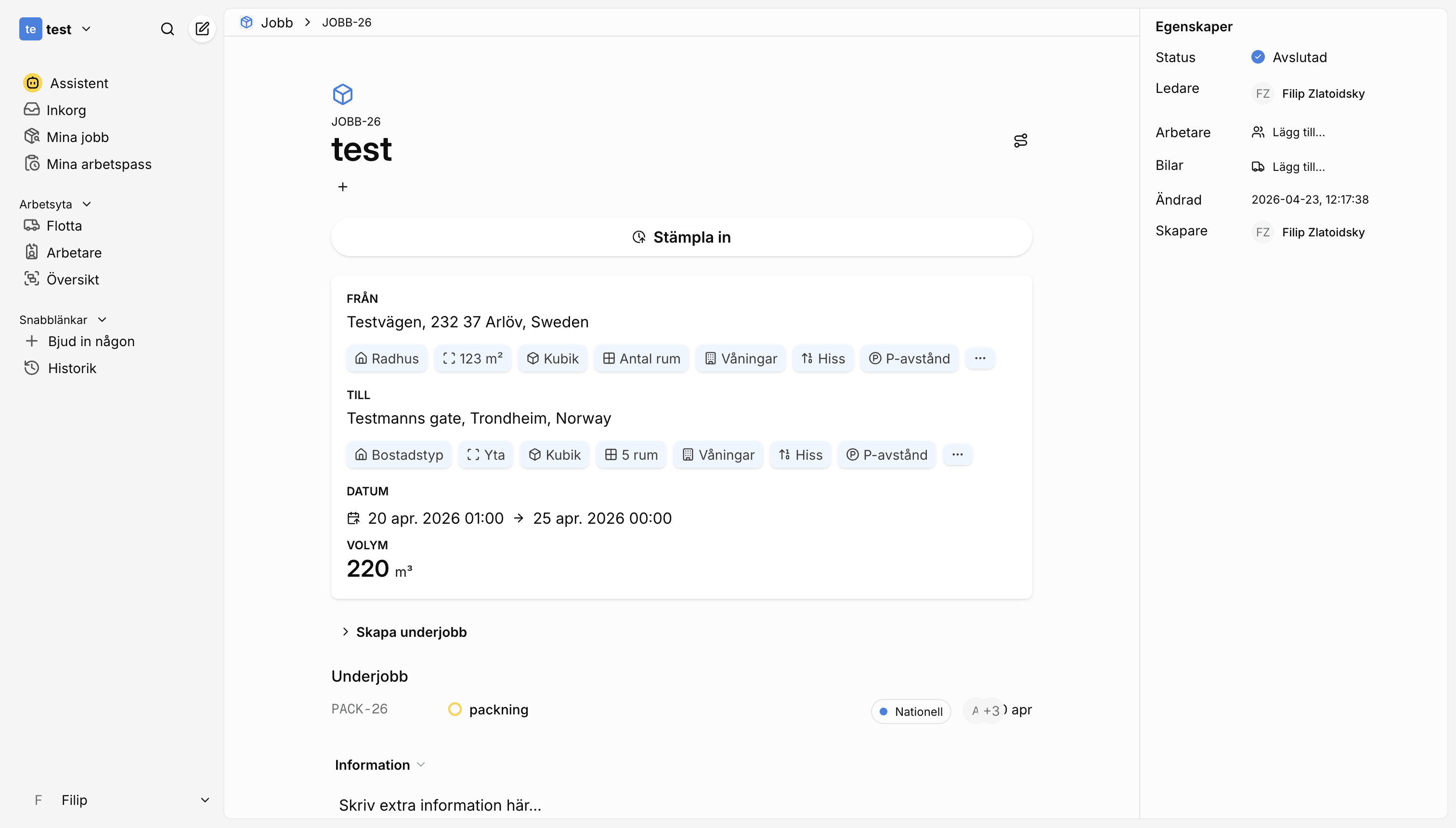Go to Flotta in the sidebar

click(64, 226)
